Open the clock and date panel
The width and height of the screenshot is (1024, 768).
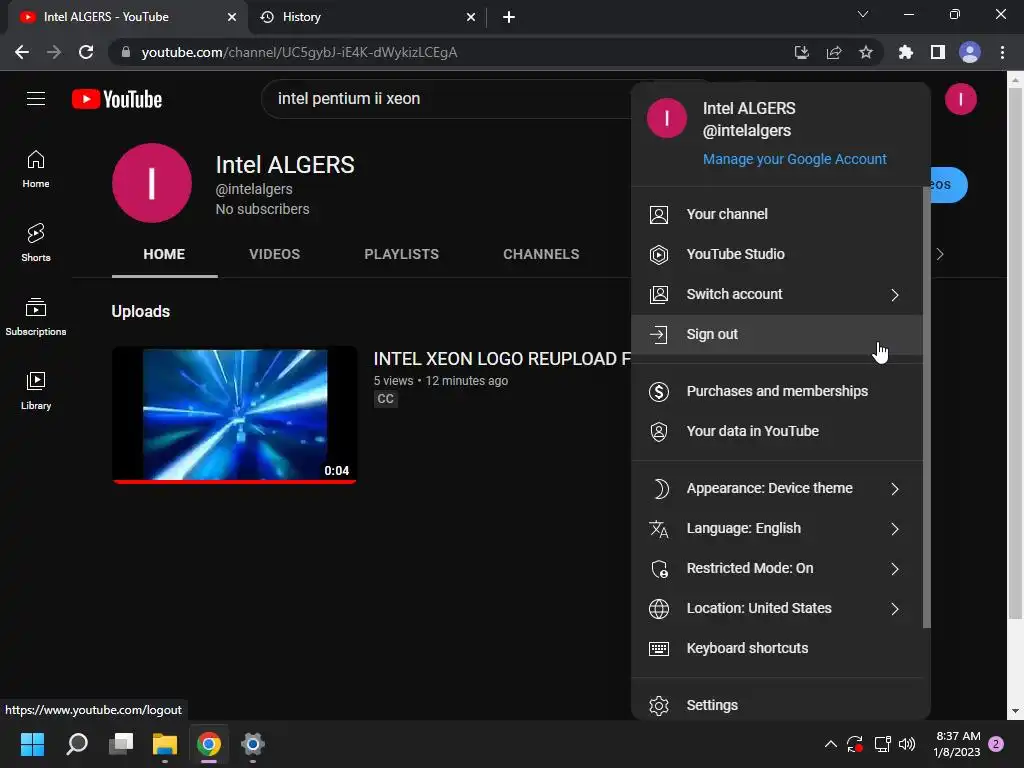pos(956,743)
